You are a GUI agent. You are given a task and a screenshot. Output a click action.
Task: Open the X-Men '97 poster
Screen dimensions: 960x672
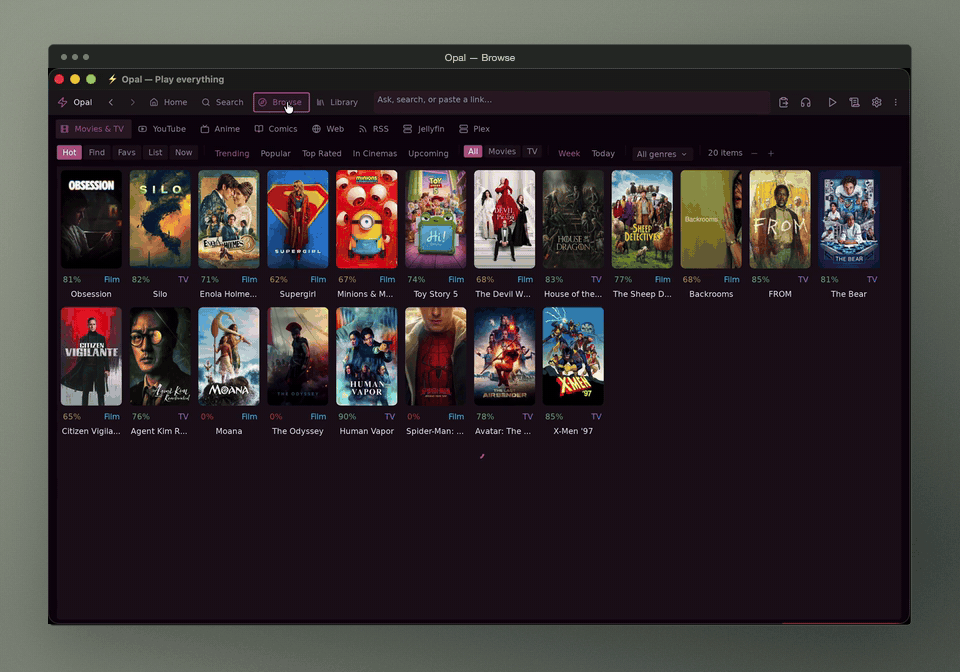(573, 356)
